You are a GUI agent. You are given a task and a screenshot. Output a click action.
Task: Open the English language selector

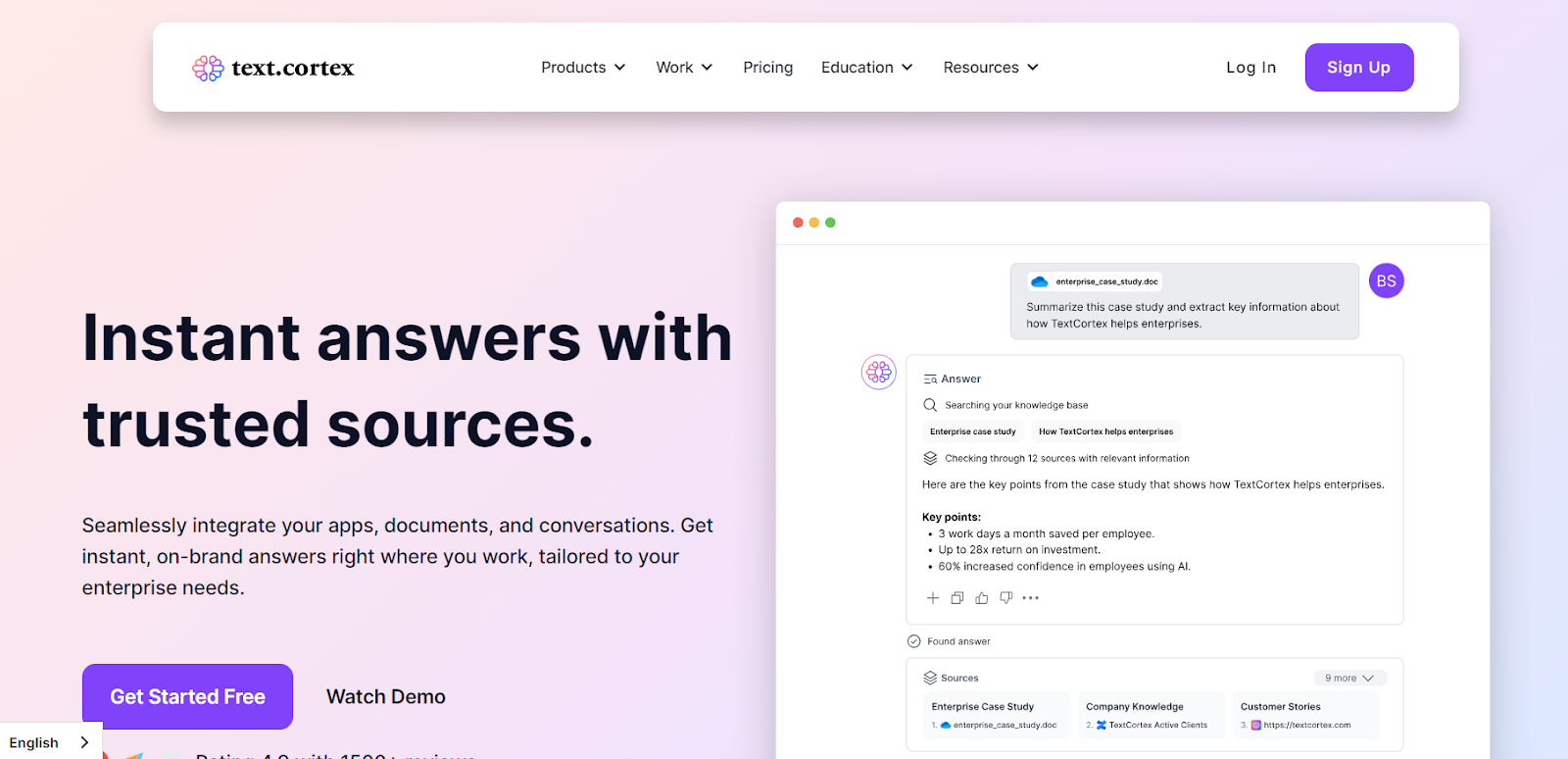coord(50,742)
